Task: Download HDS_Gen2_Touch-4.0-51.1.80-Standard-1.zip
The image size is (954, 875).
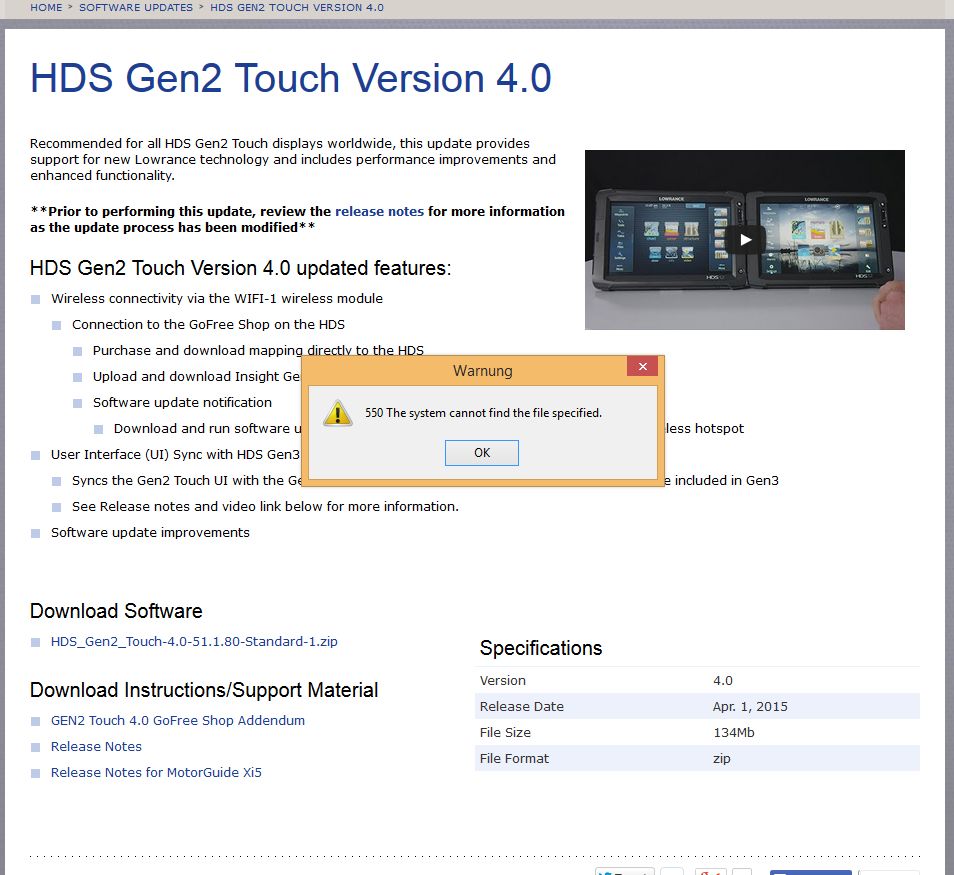Action: pyautogui.click(x=194, y=641)
